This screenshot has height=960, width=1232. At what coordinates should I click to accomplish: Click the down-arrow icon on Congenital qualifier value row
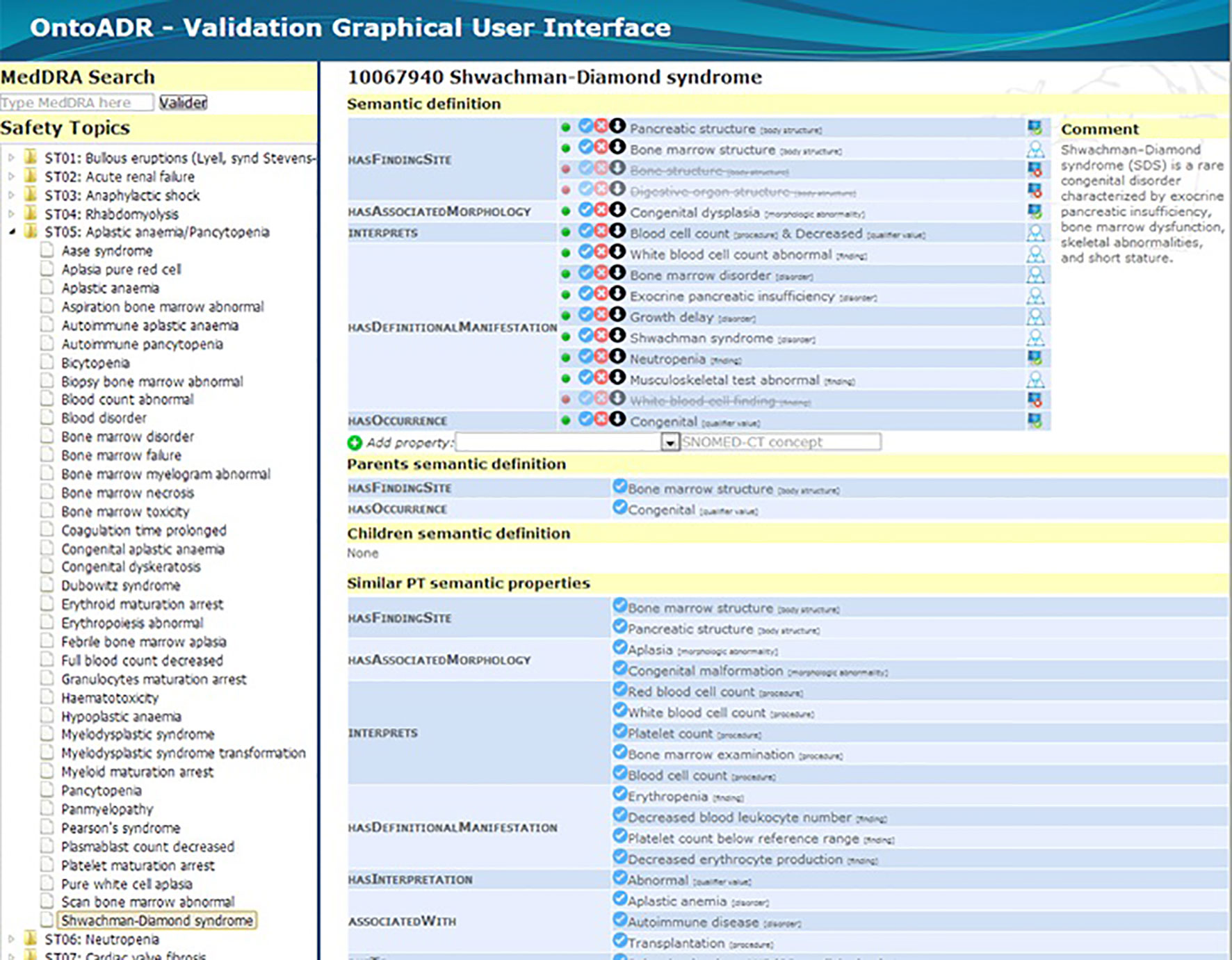(617, 418)
